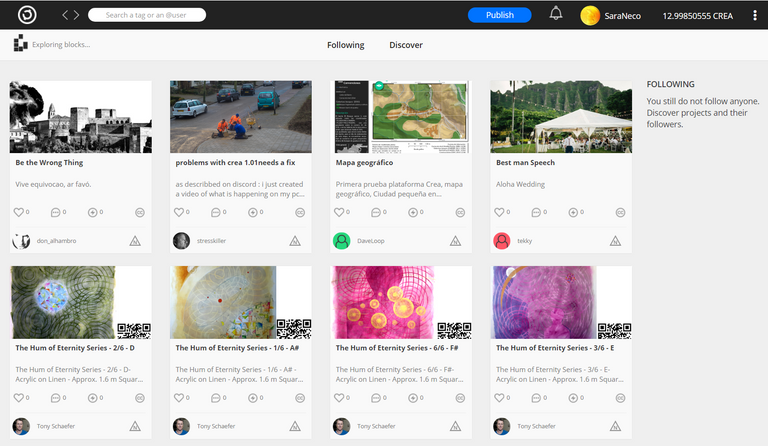Open comments on problems with crea post

pos(216,212)
